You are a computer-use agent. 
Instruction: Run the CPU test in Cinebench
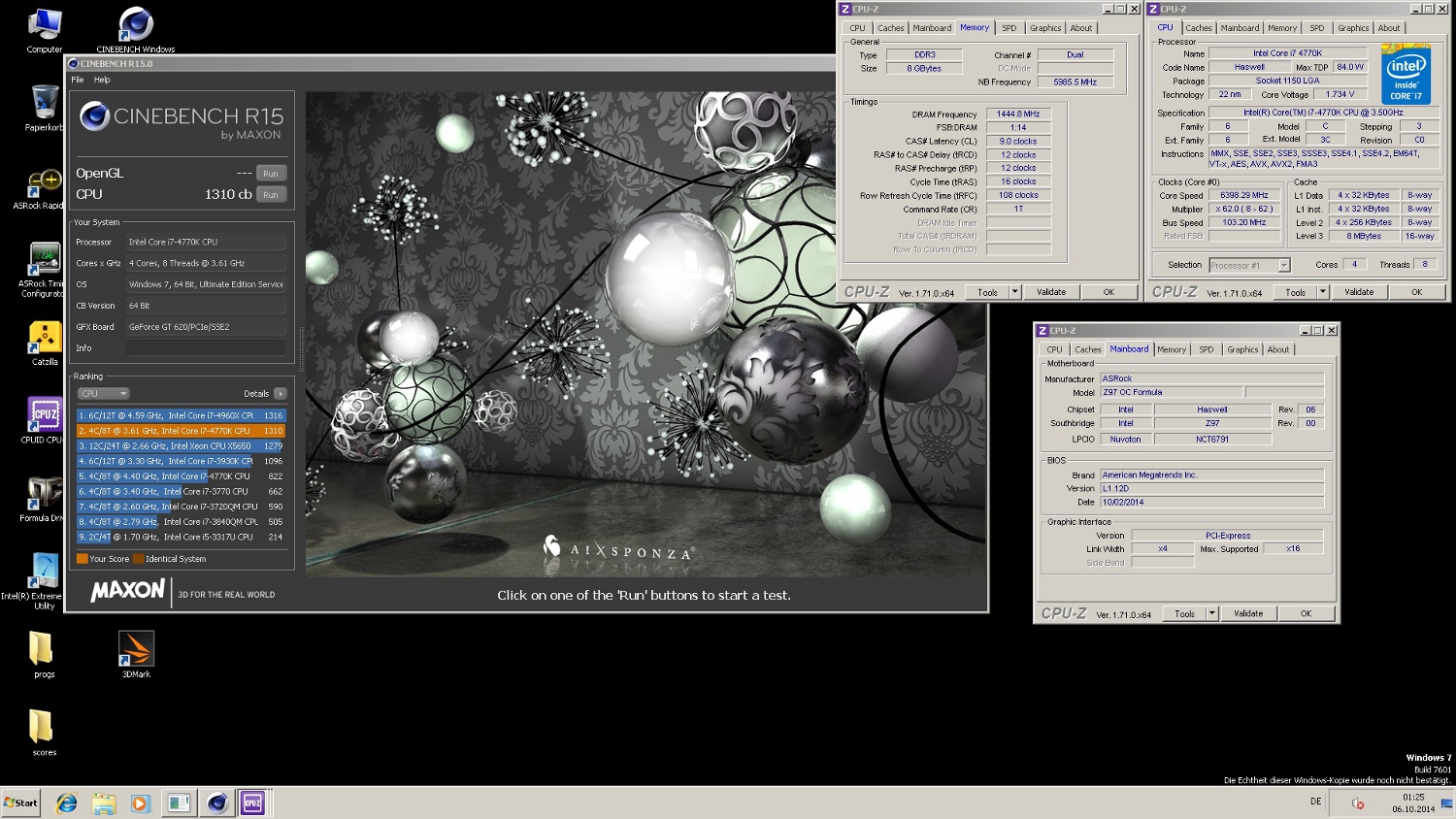(271, 195)
